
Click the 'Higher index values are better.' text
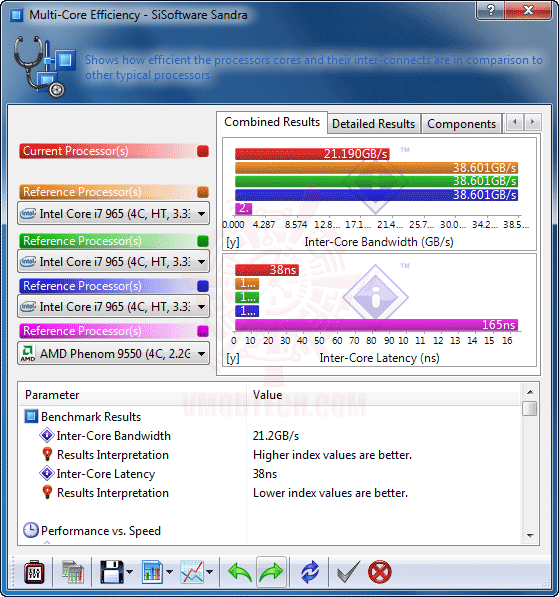click(332, 455)
